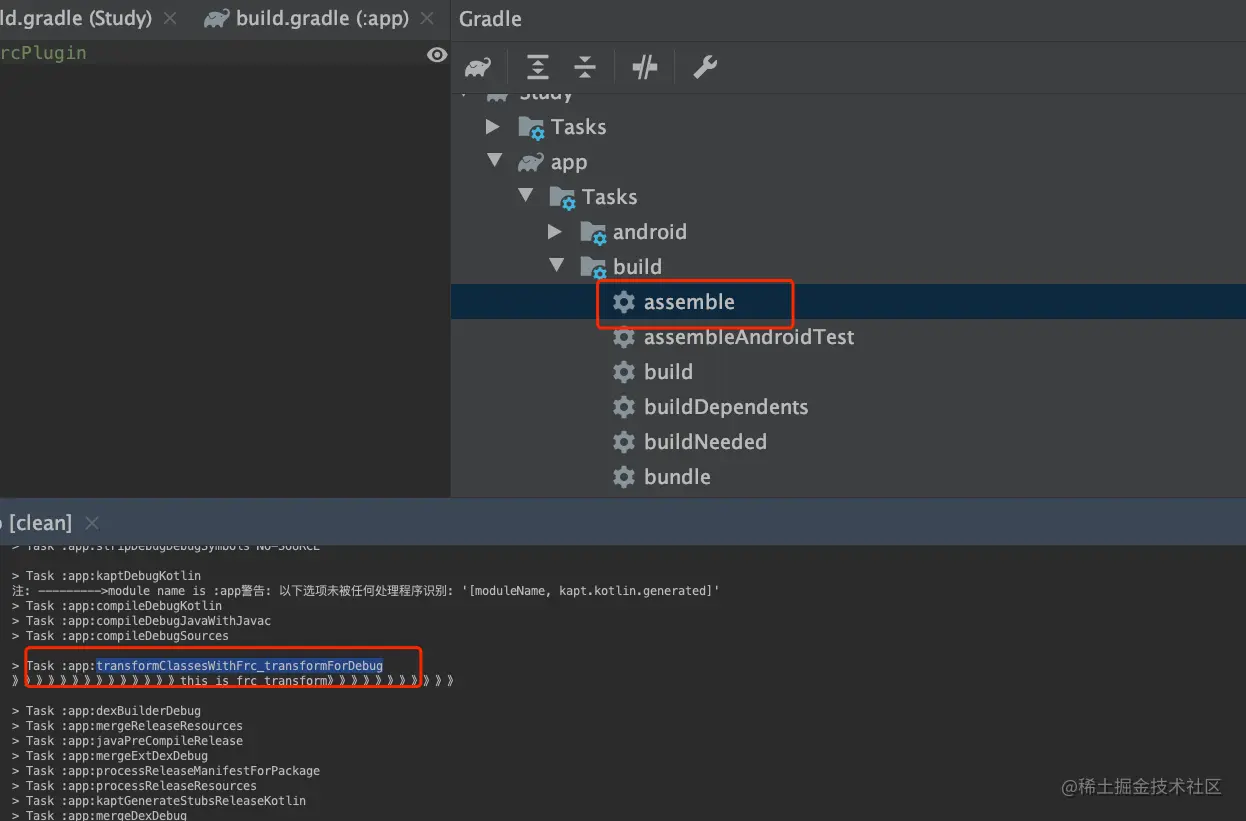This screenshot has width=1246, height=821.
Task: Collapse all nodes in Gradle toolbar
Action: tap(585, 68)
